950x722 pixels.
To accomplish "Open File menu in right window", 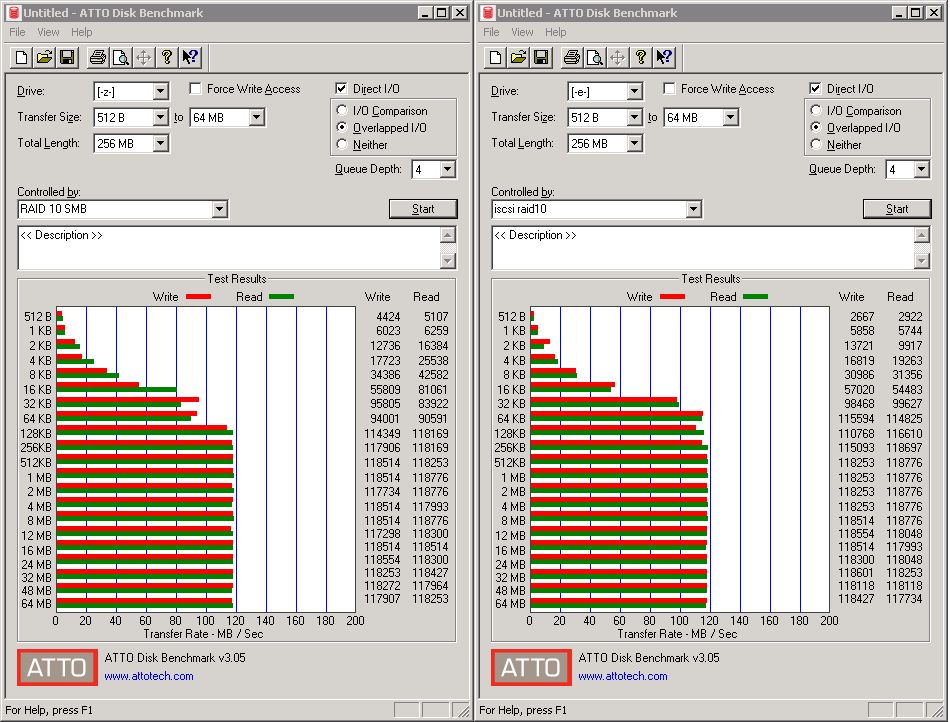I will point(491,32).
